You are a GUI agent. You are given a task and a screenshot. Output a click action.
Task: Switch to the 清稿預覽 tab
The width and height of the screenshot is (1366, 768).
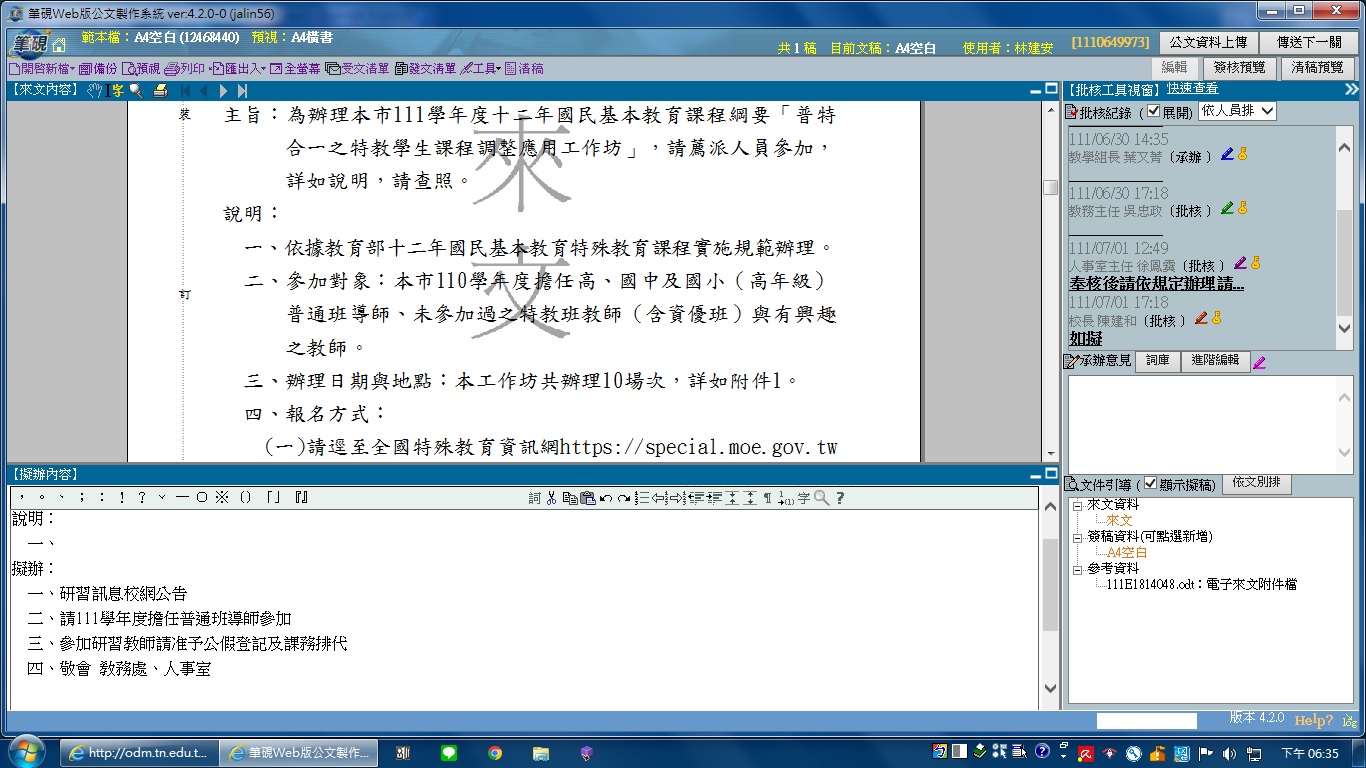(1317, 68)
